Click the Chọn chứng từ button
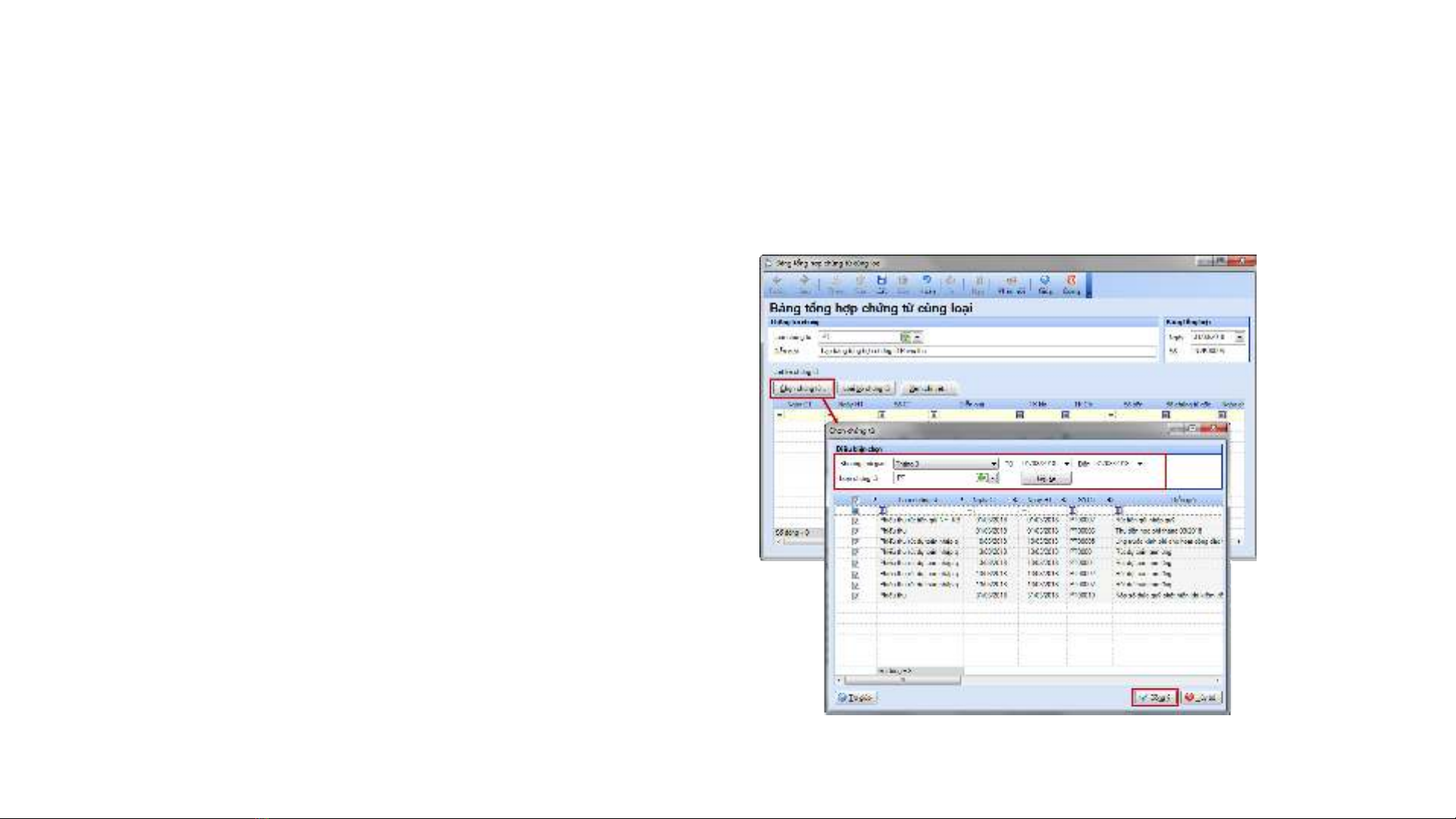This screenshot has height=819, width=1456. [x=802, y=389]
